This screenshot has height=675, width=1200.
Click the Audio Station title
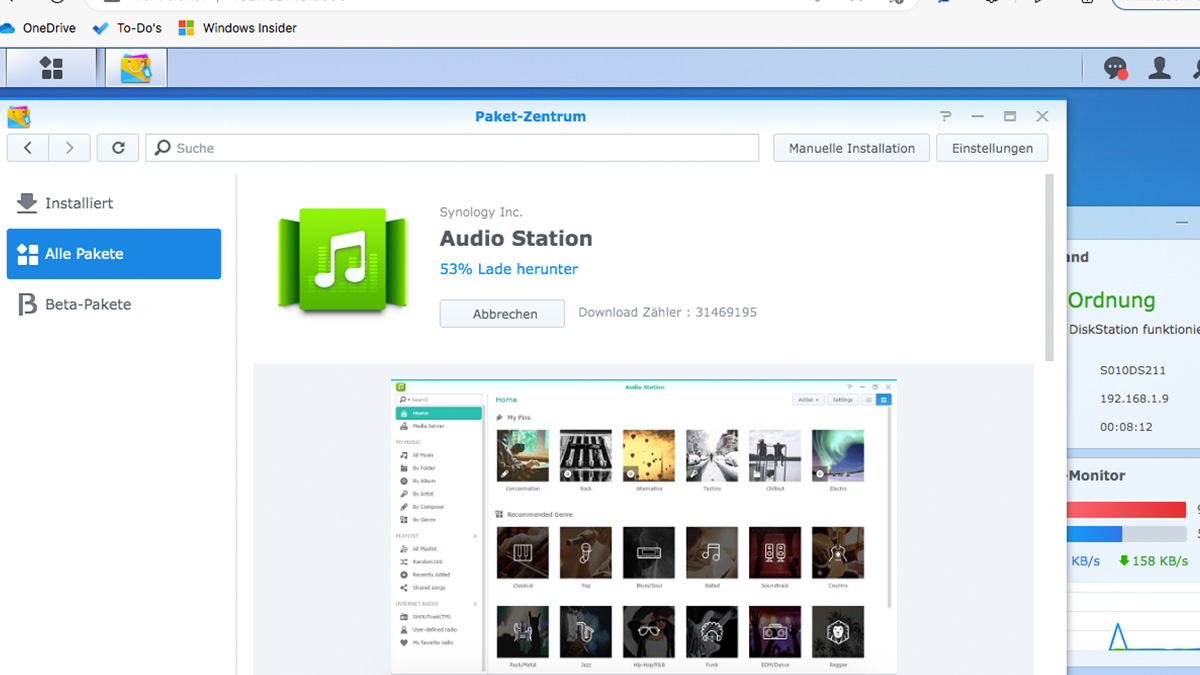tap(516, 238)
